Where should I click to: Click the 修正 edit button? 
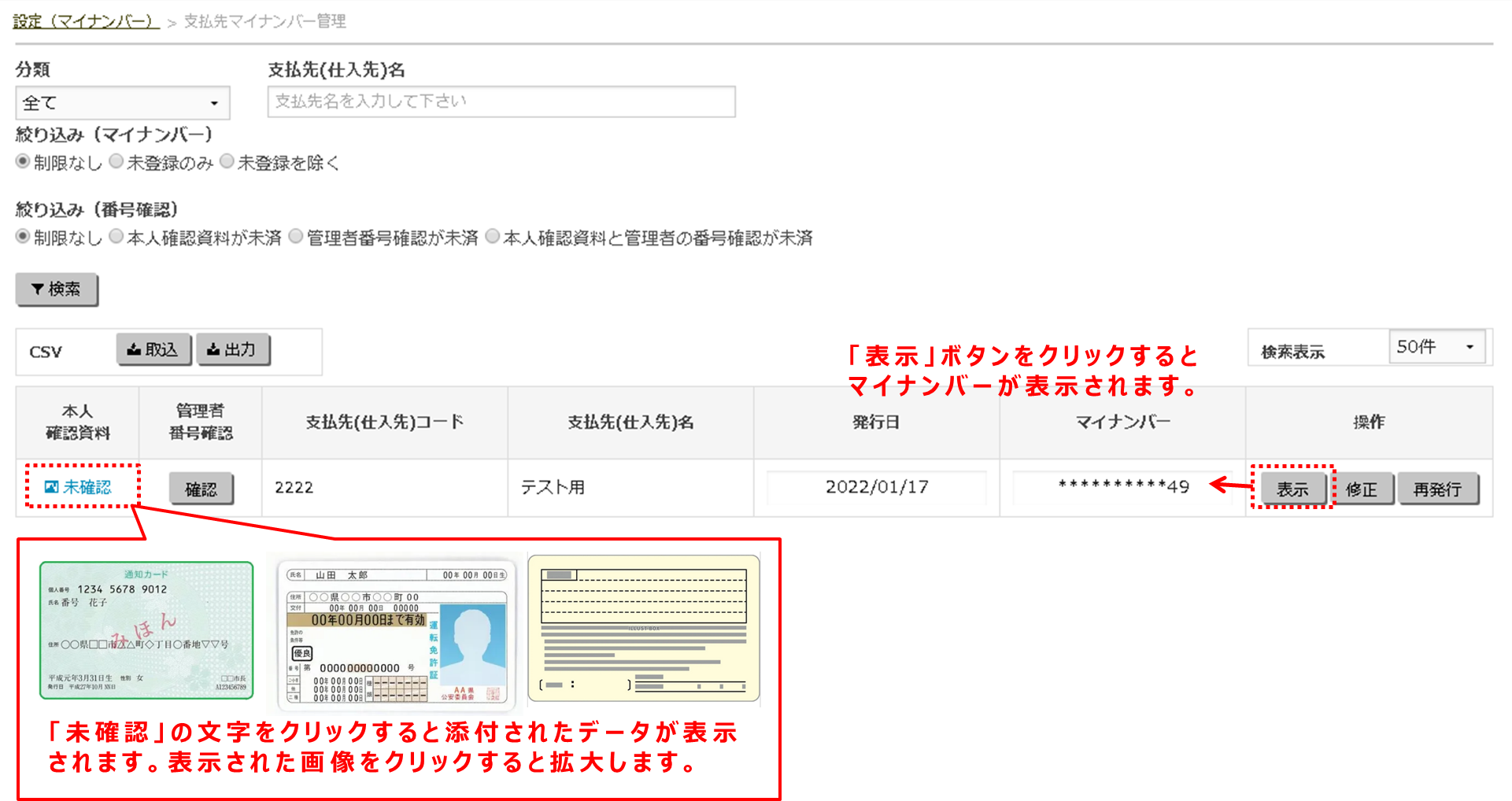(x=1364, y=488)
